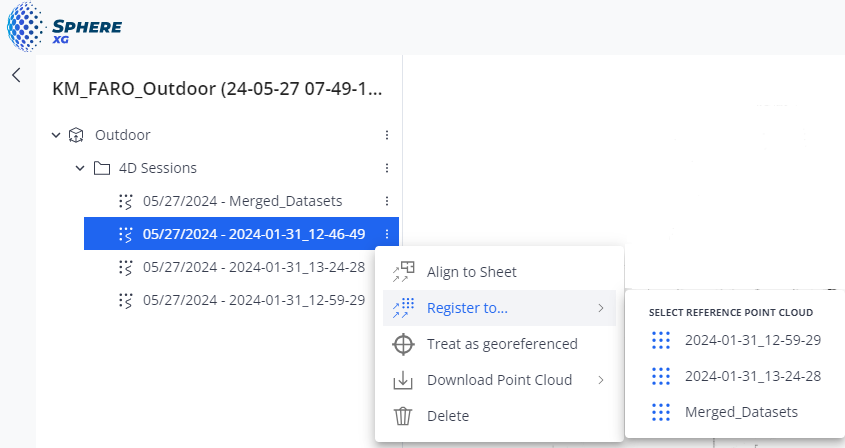
Task: Select the 05/27/2024 - Merged_Datasets tree item
Action: click(242, 201)
